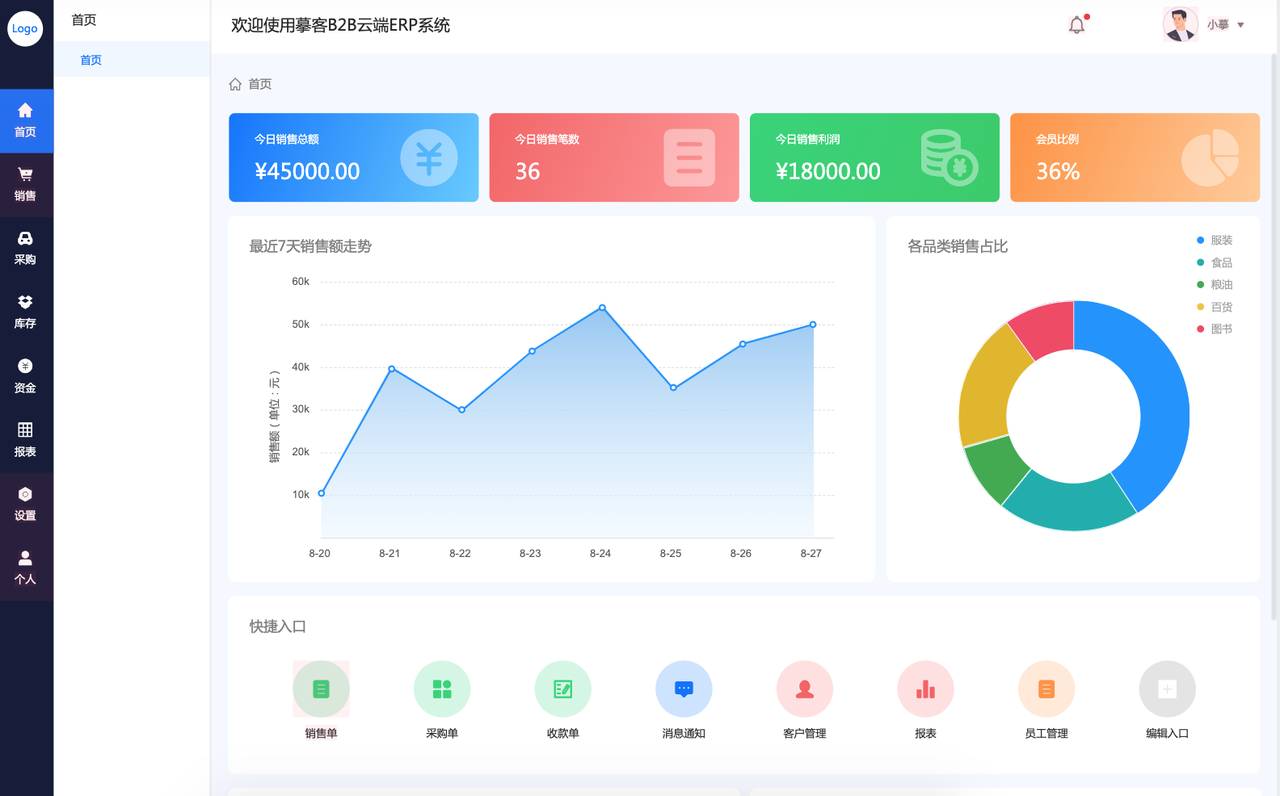Click the 首页 breadcrumb text
Image resolution: width=1280 pixels, height=796 pixels.
point(260,84)
